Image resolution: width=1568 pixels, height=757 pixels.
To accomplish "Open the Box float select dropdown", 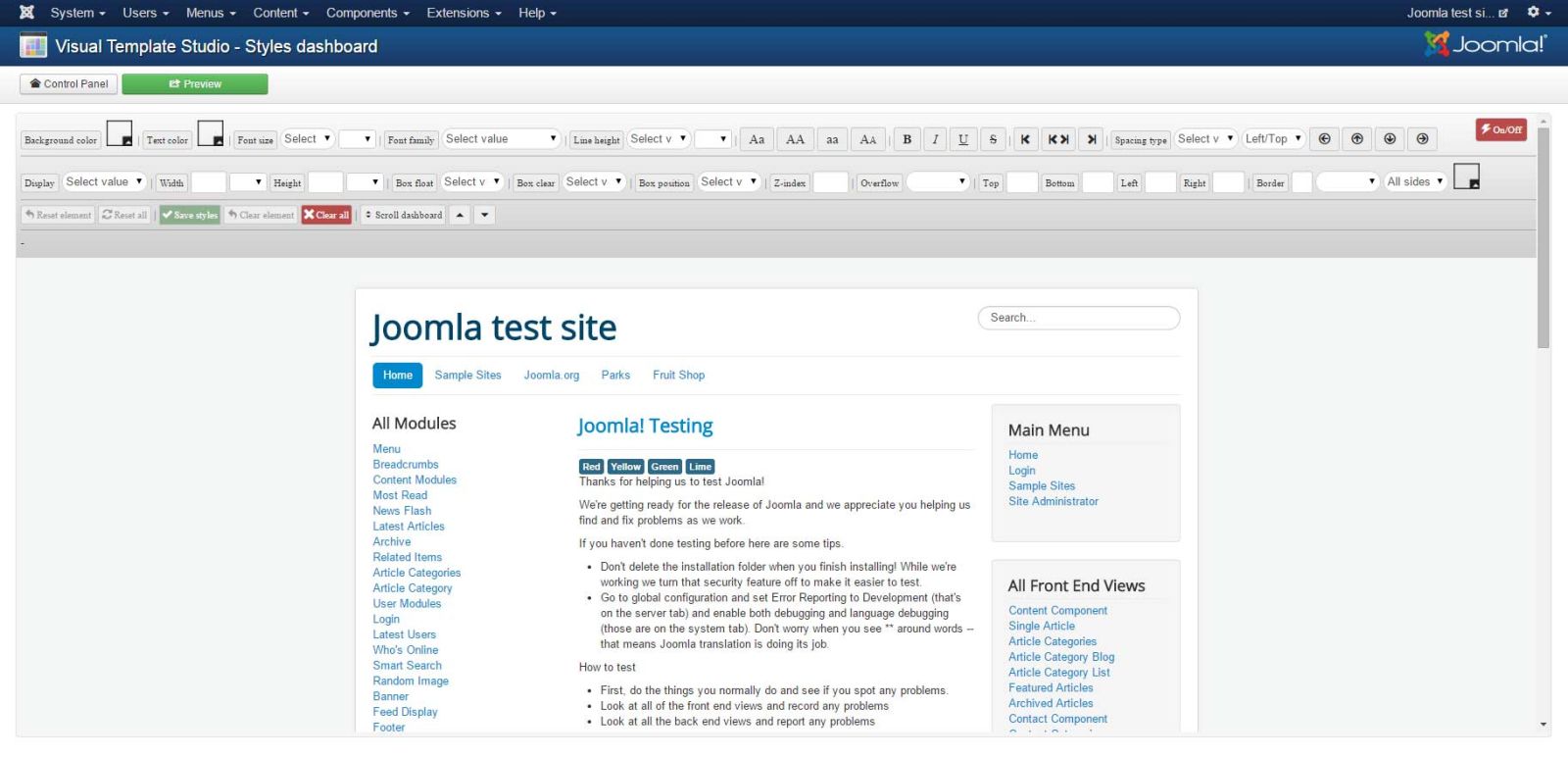I will click(x=472, y=182).
